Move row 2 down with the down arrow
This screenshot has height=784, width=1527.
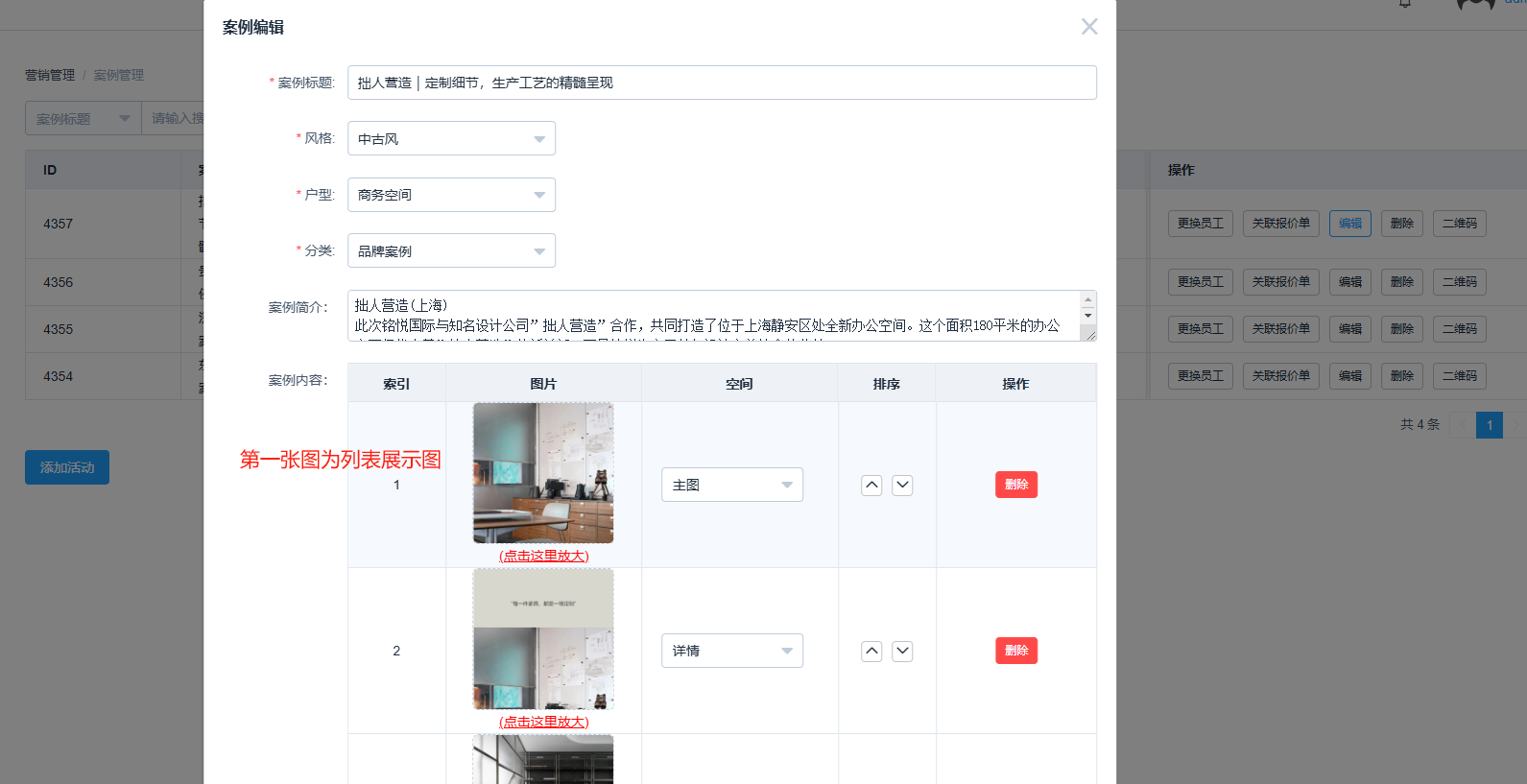[902, 651]
